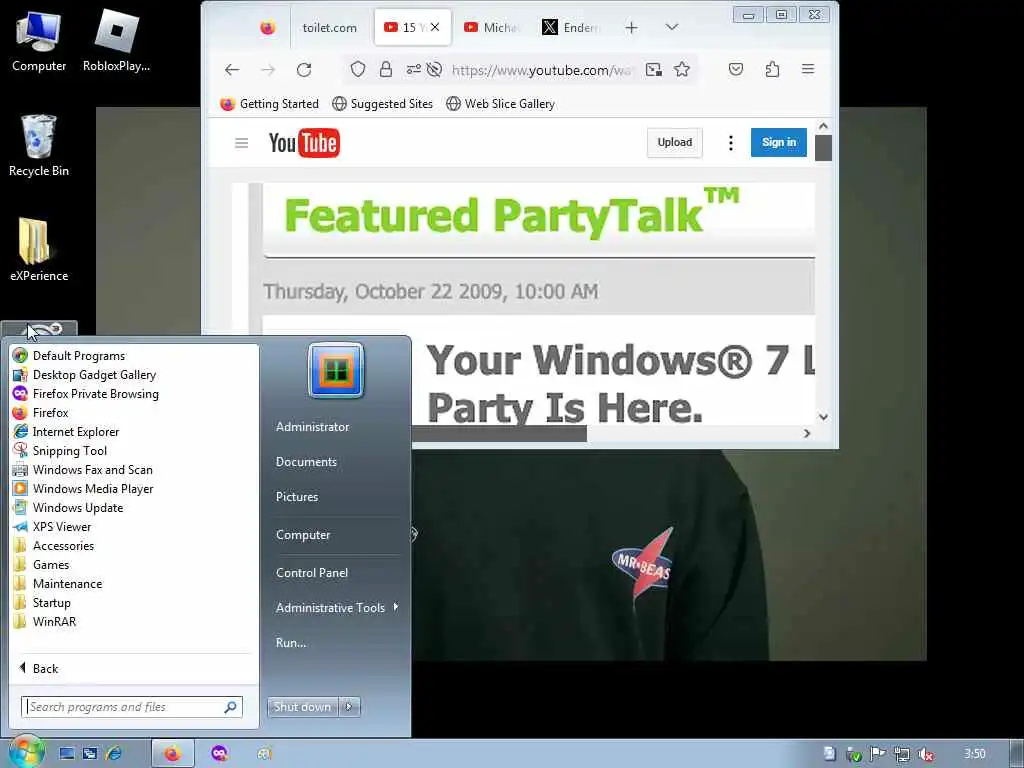Open YouTube guide hamburger menu
Image resolution: width=1024 pixels, height=768 pixels.
[x=242, y=143]
